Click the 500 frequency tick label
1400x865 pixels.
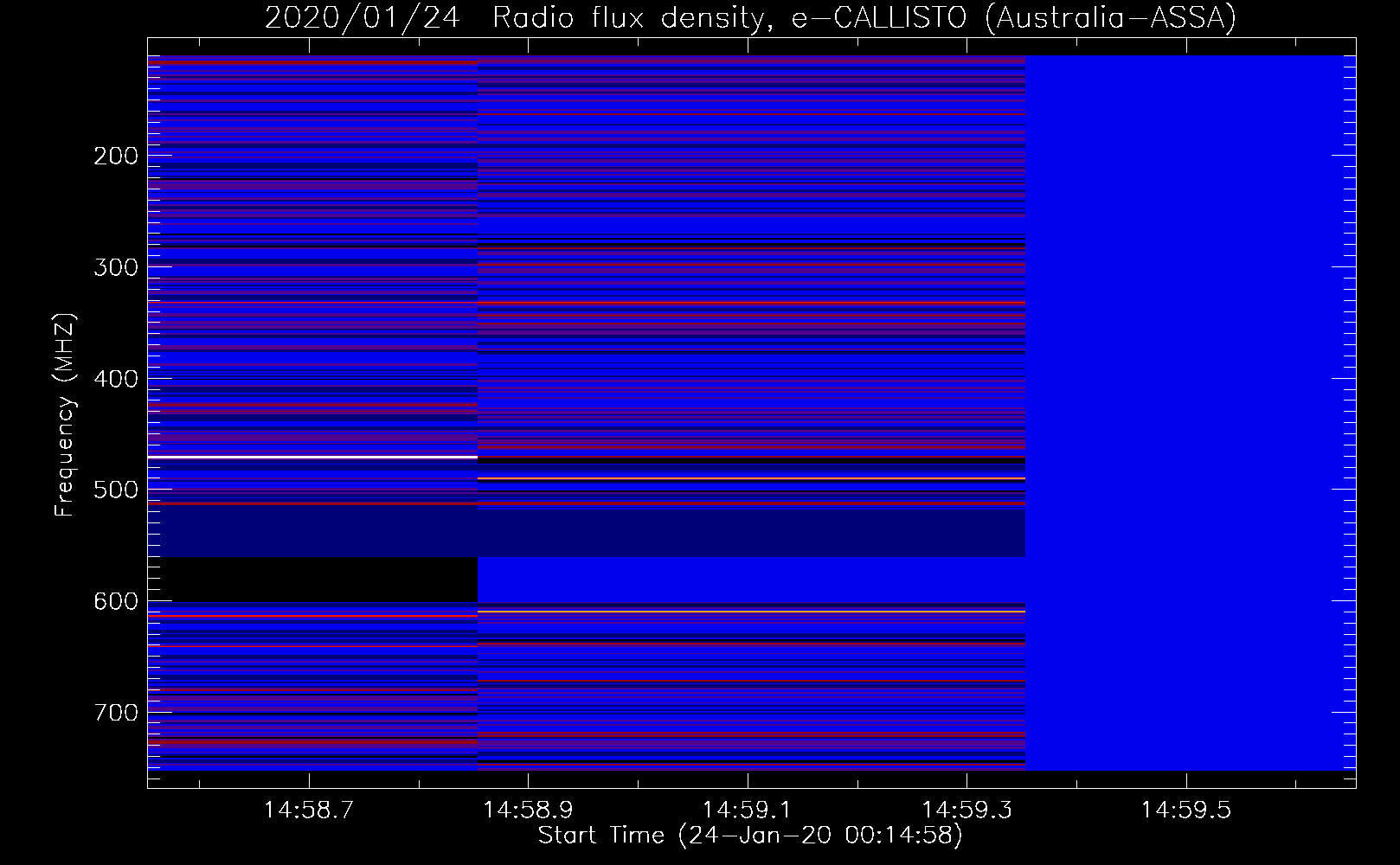click(x=116, y=490)
